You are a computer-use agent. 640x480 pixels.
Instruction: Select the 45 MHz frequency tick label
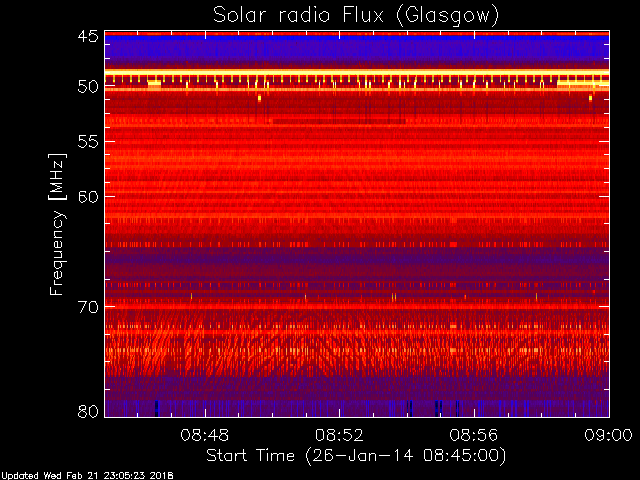88,36
